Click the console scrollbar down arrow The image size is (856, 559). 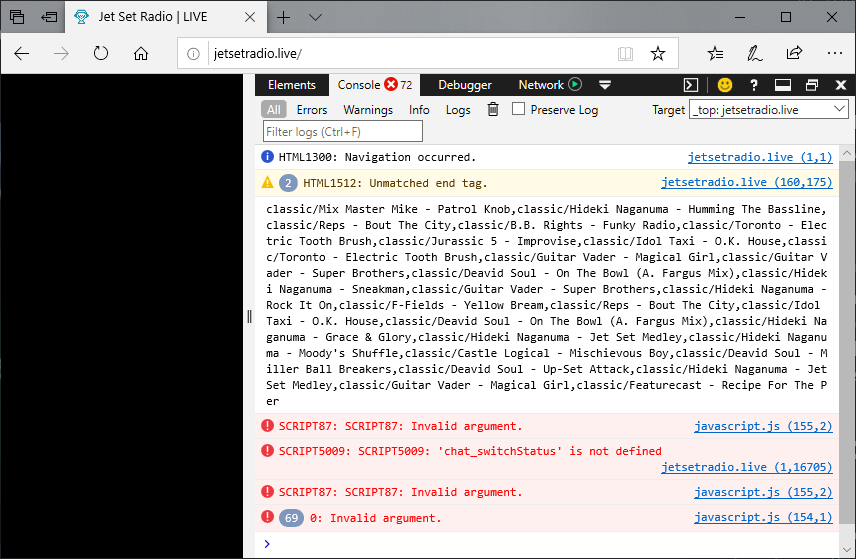pos(847,549)
